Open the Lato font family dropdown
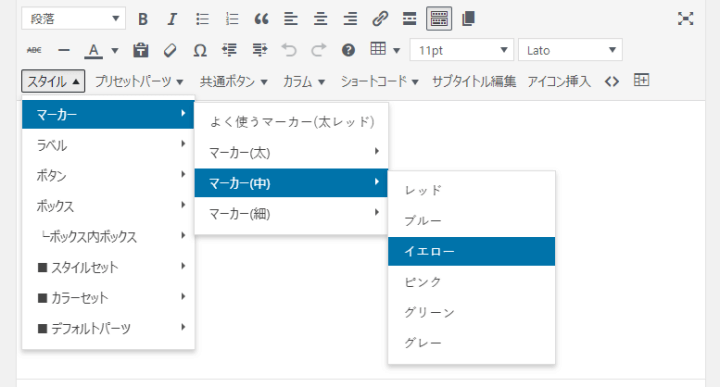 pos(570,50)
